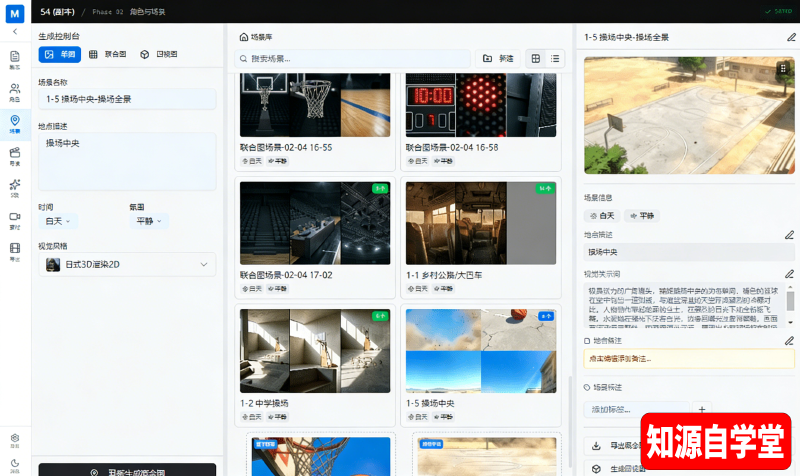The height and width of the screenshot is (476, 800).
Task: Click the plus button to add a tag
Action: click(702, 409)
